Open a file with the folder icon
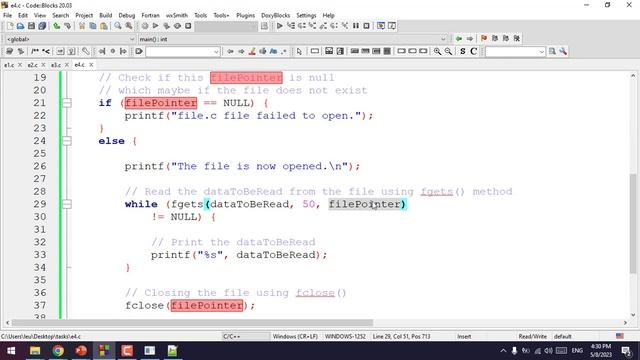640x360 pixels. [20, 26]
